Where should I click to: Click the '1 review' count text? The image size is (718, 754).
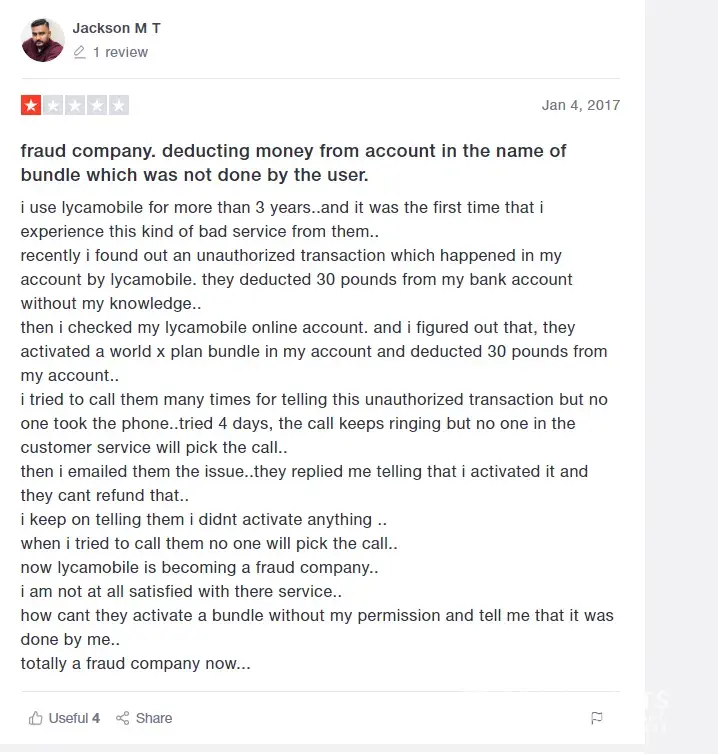pyautogui.click(x=120, y=52)
